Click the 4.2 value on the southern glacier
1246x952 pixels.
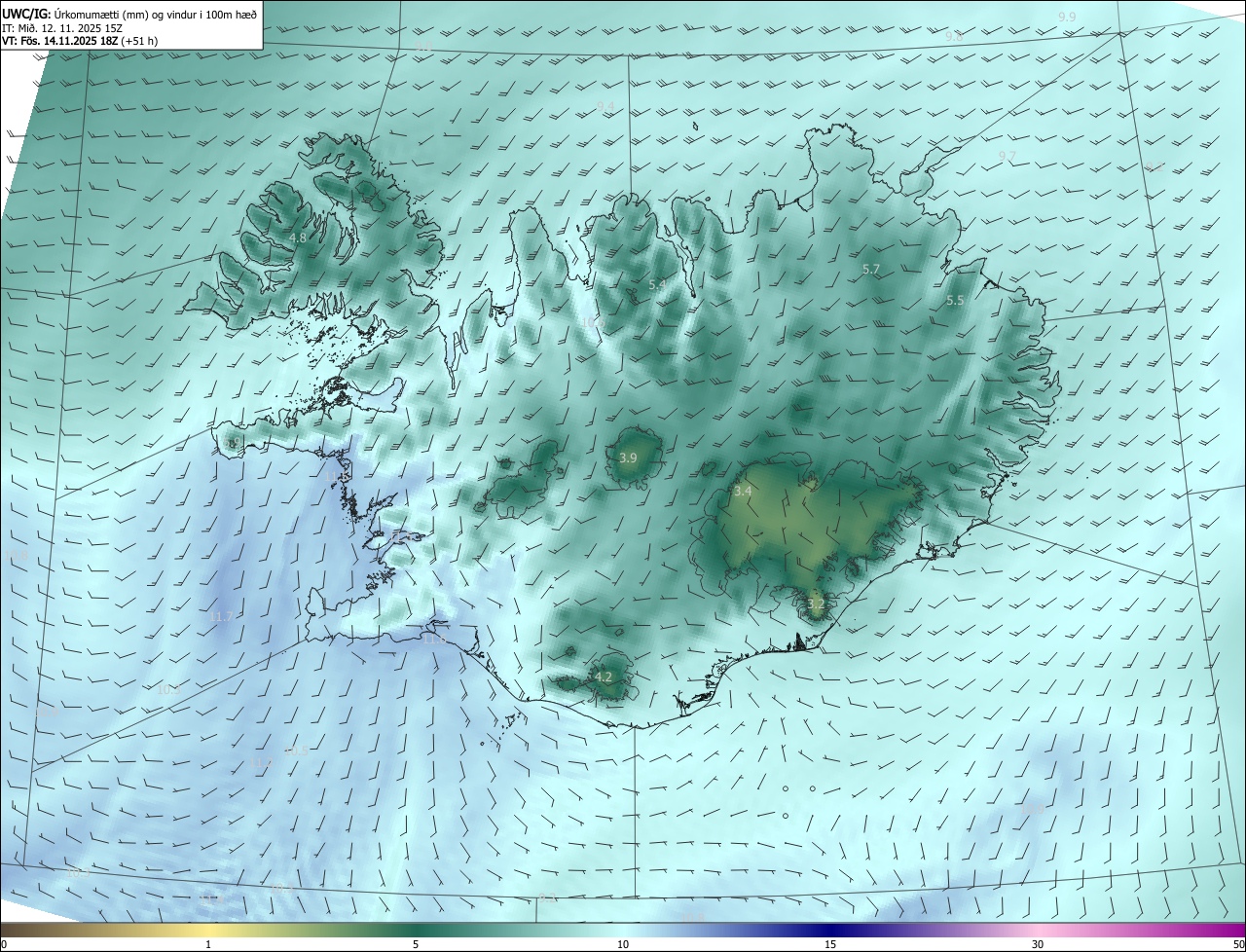coord(603,677)
